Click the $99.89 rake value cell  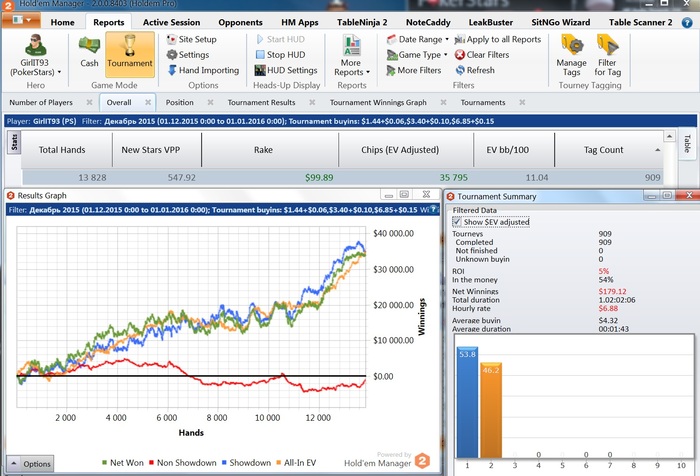click(x=319, y=178)
